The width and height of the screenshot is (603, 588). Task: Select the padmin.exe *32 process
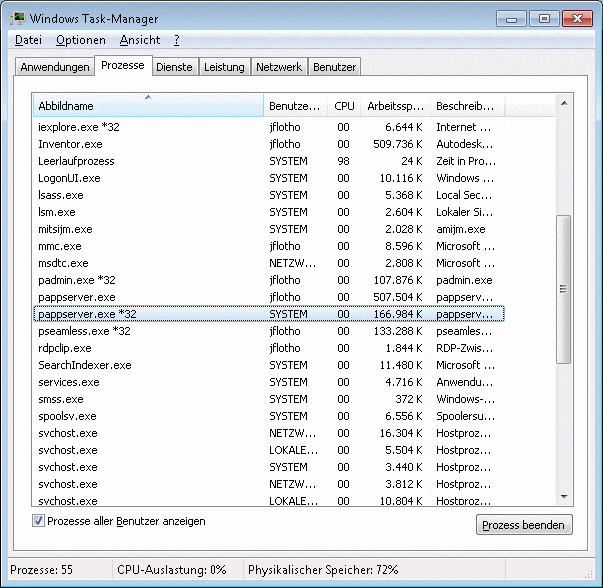[269, 280]
